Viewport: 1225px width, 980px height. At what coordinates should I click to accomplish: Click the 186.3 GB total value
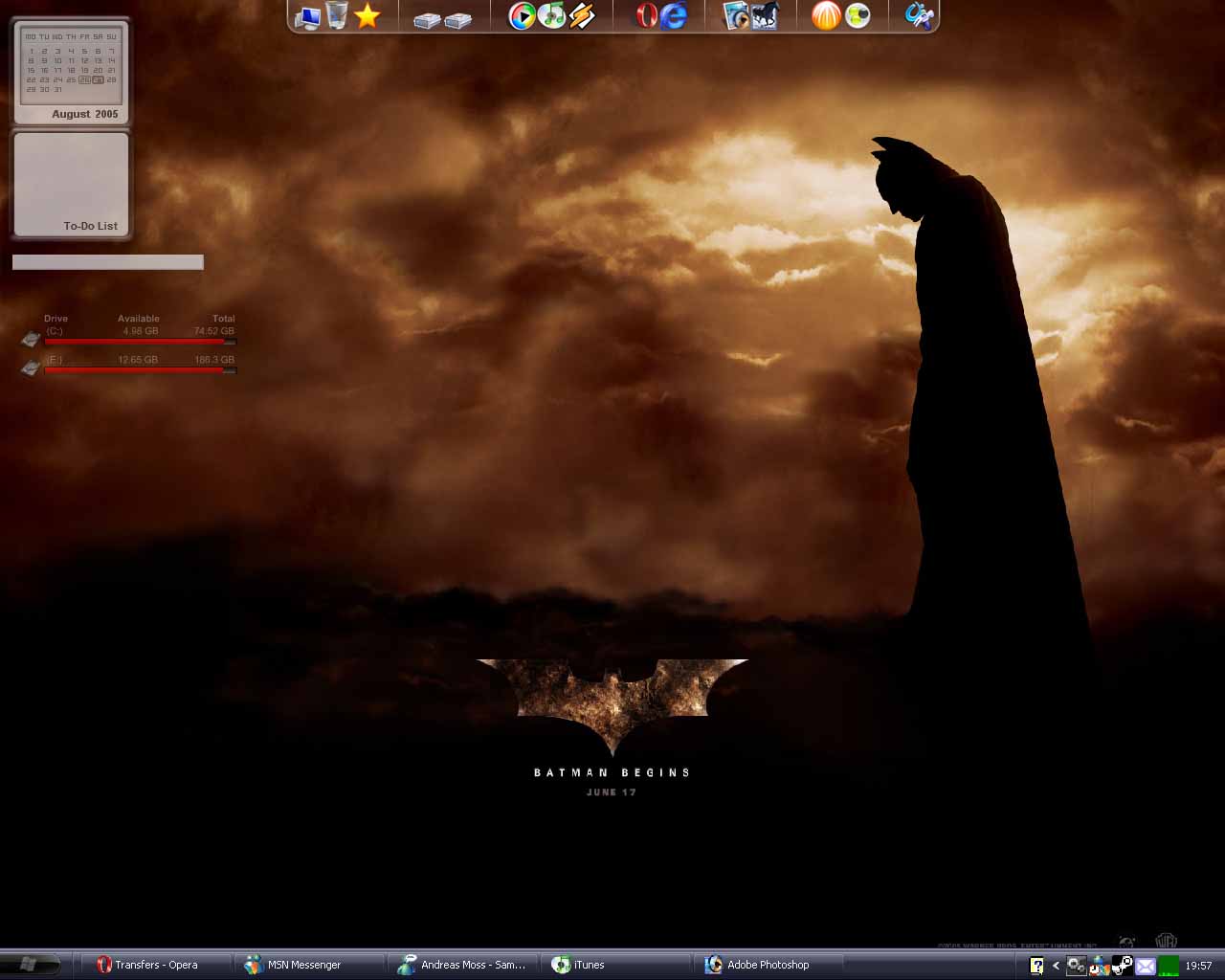(214, 360)
